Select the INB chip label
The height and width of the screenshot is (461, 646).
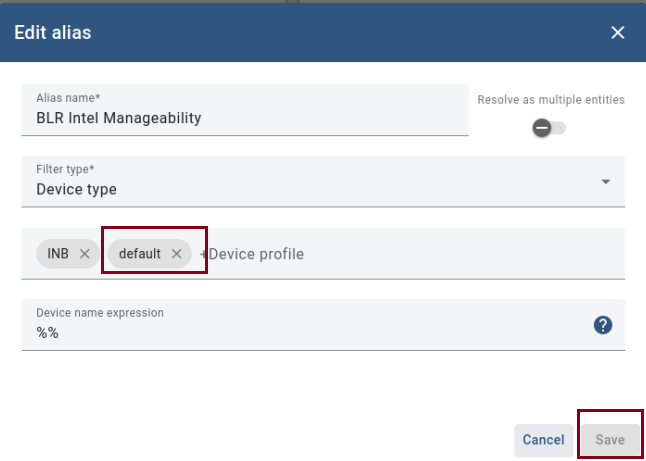click(x=58, y=254)
